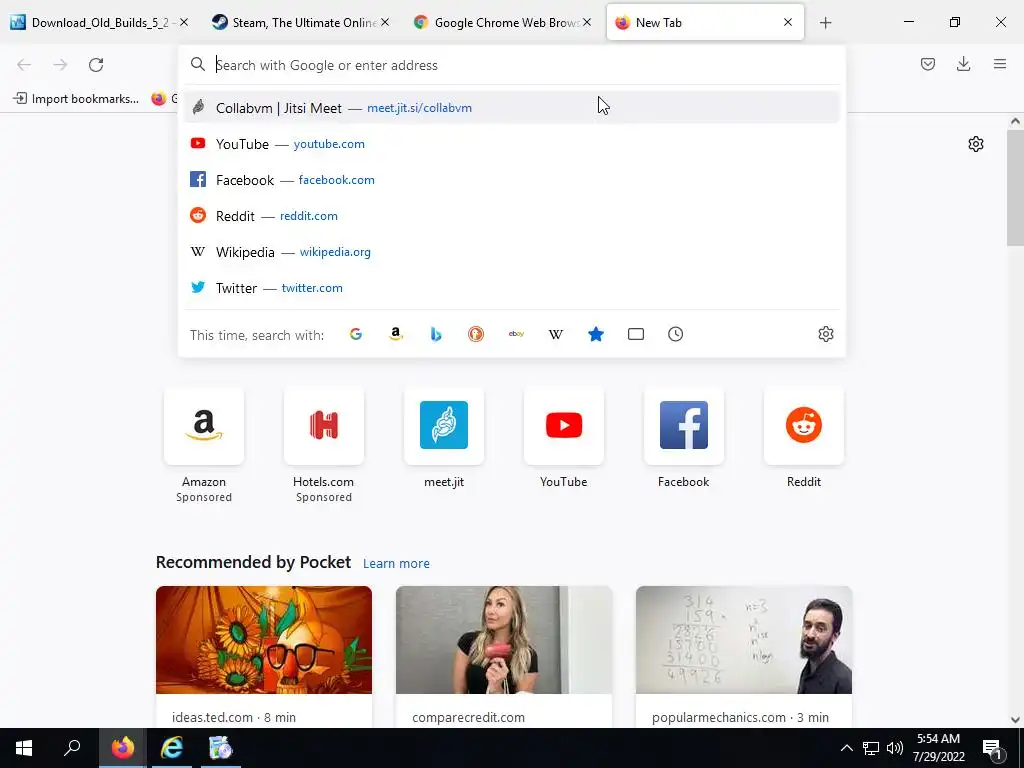Search this time with Amazon
Viewport: 1024px width, 768px height.
pos(396,334)
